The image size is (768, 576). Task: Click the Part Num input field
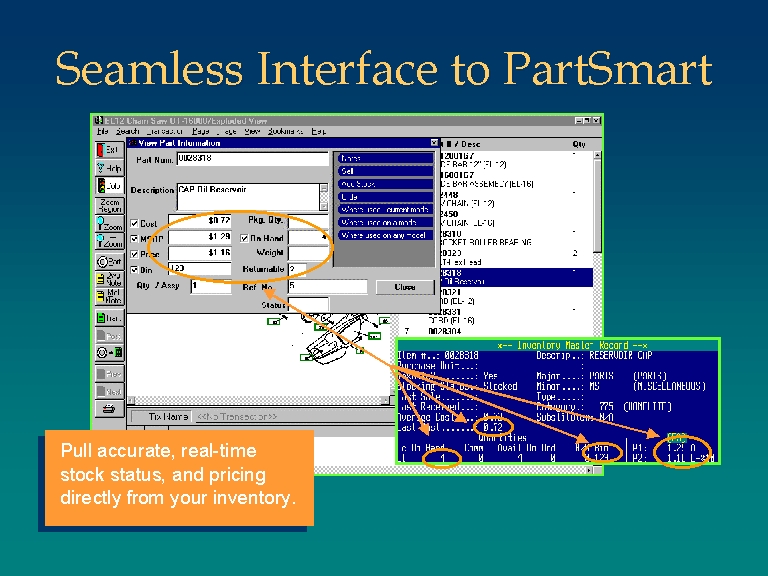252,159
